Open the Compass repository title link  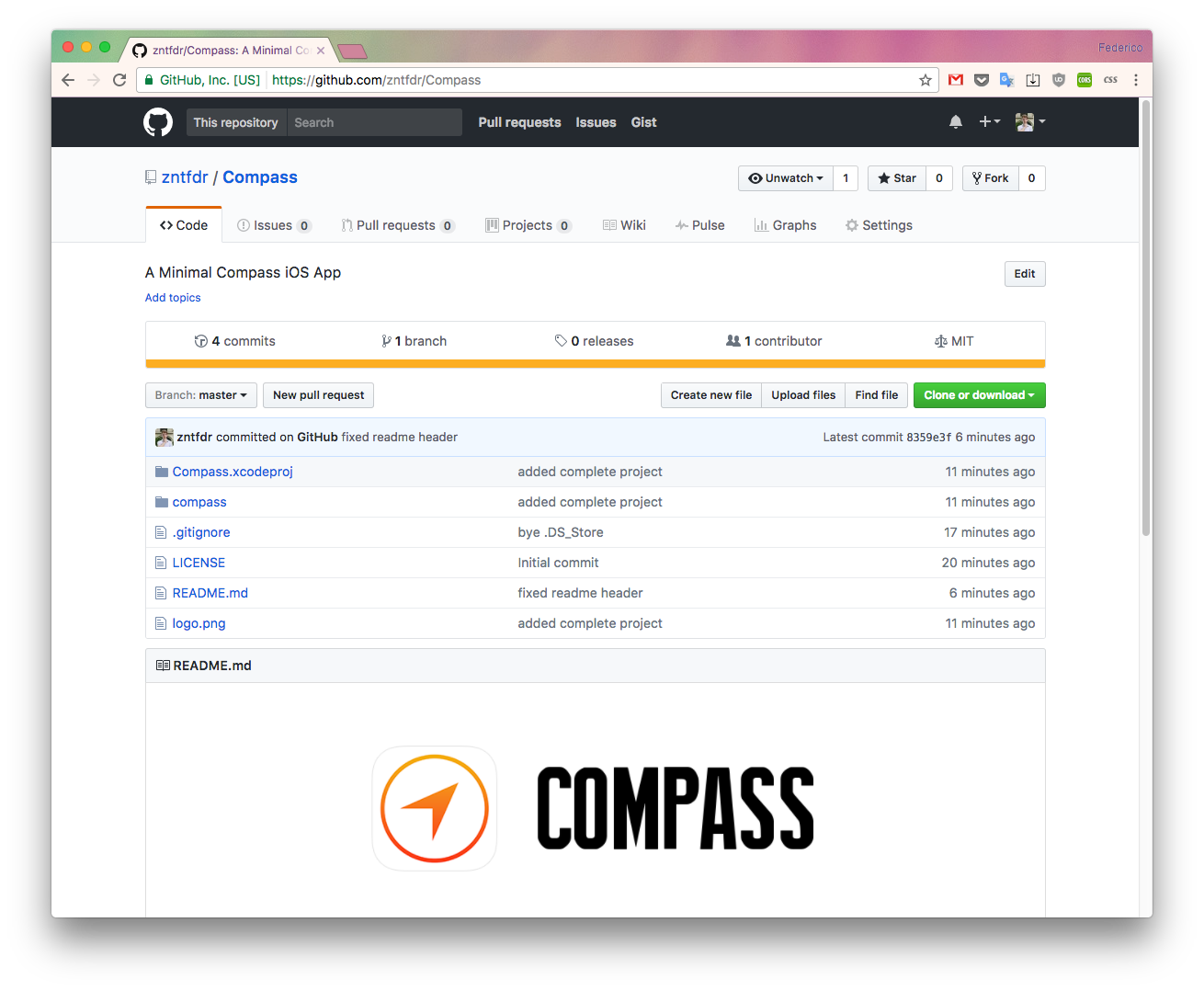point(260,177)
